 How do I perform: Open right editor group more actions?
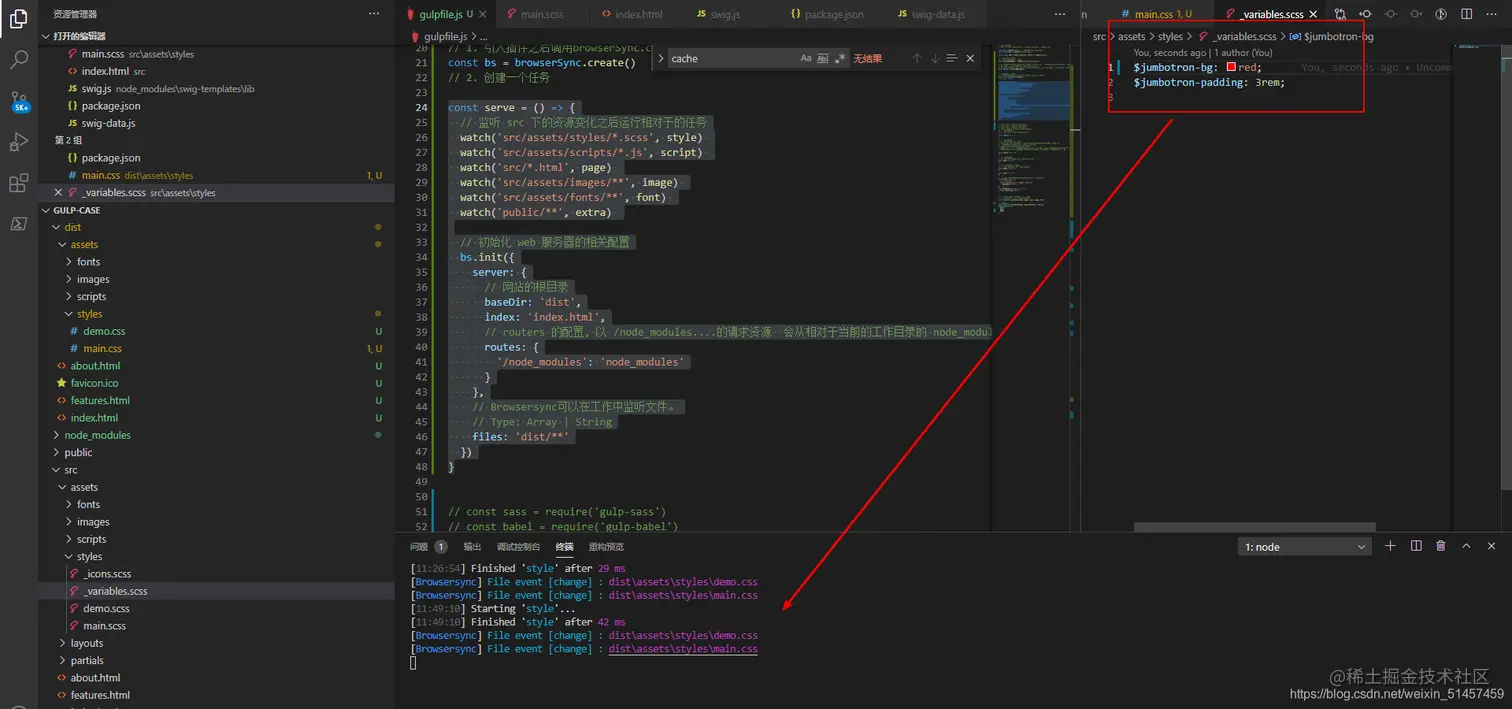(x=1491, y=14)
